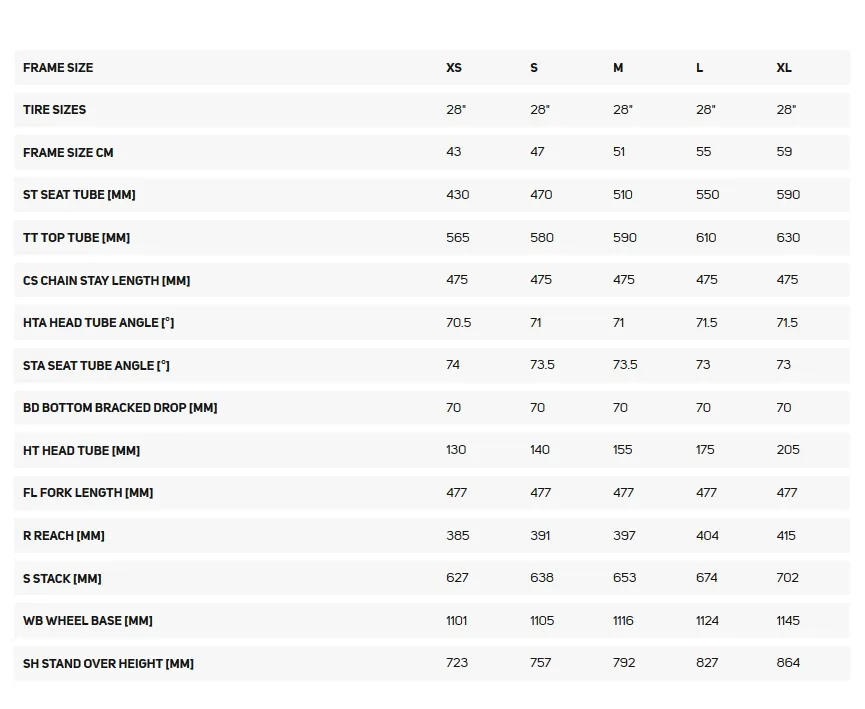Click the TIRE SIZES row label
The width and height of the screenshot is (865, 709).
[x=55, y=110]
